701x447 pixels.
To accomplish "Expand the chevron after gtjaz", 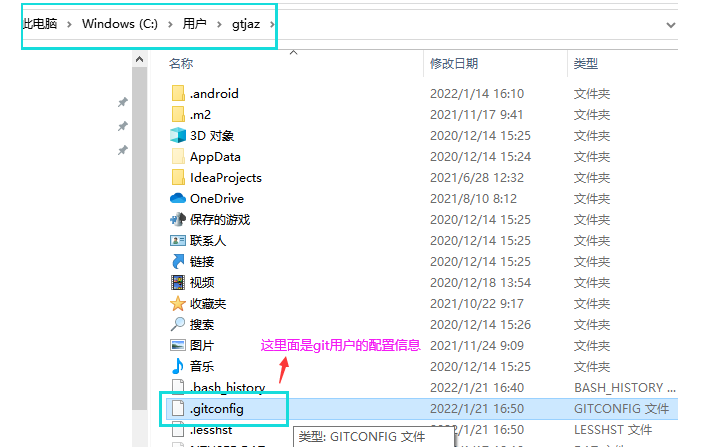I will click(272, 24).
